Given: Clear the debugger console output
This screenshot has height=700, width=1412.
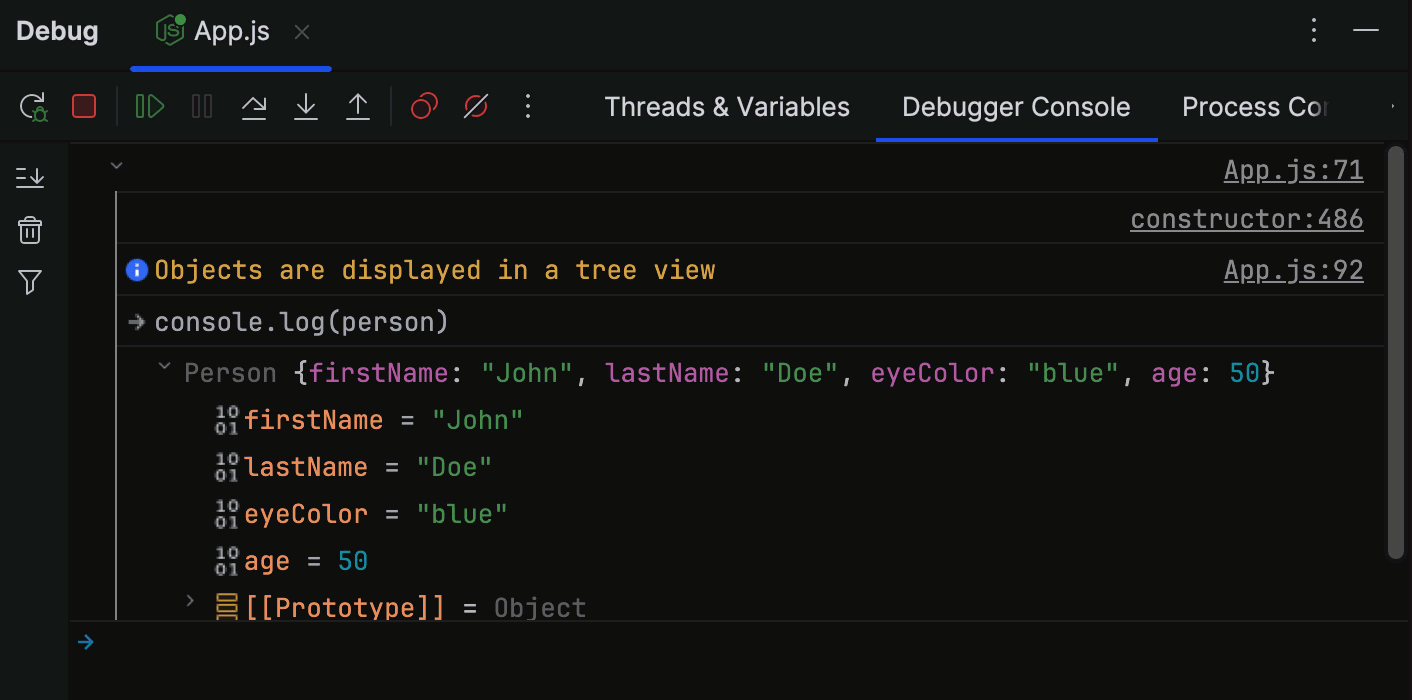Looking at the screenshot, I should coord(30,230).
